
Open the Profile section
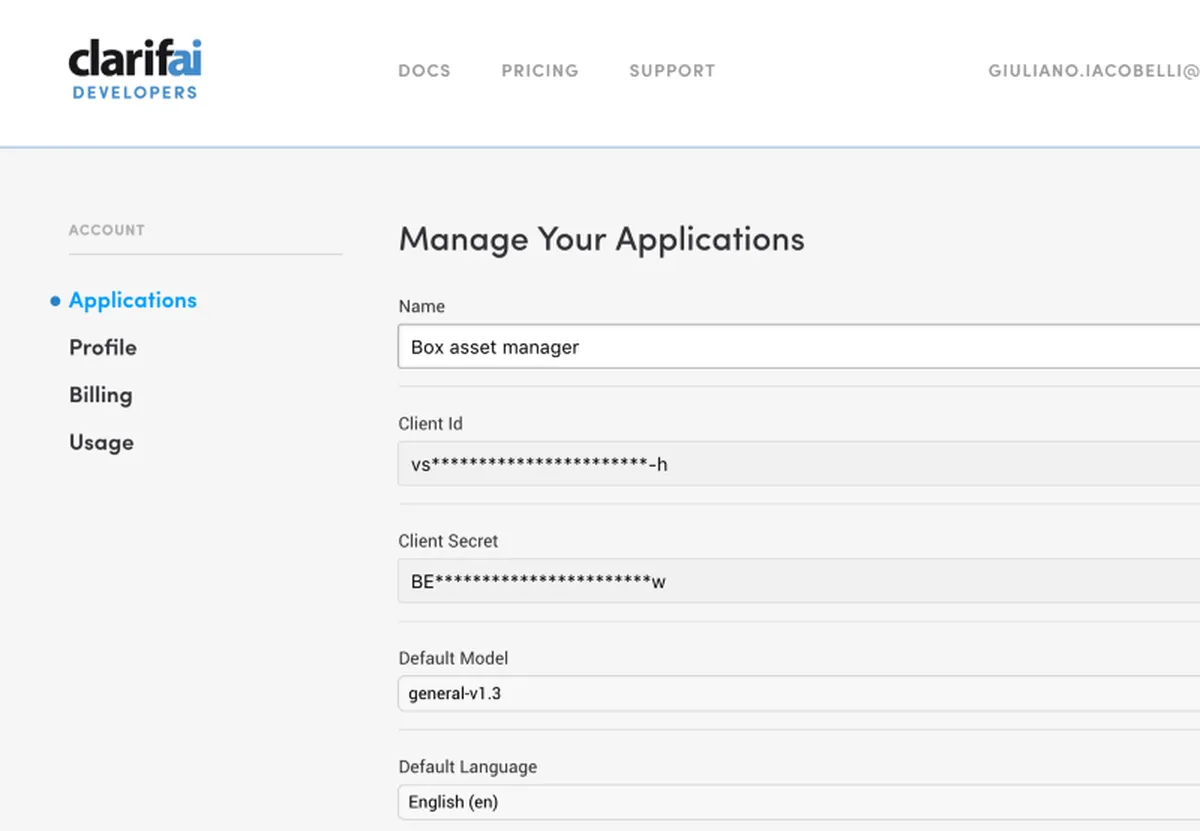(x=103, y=347)
